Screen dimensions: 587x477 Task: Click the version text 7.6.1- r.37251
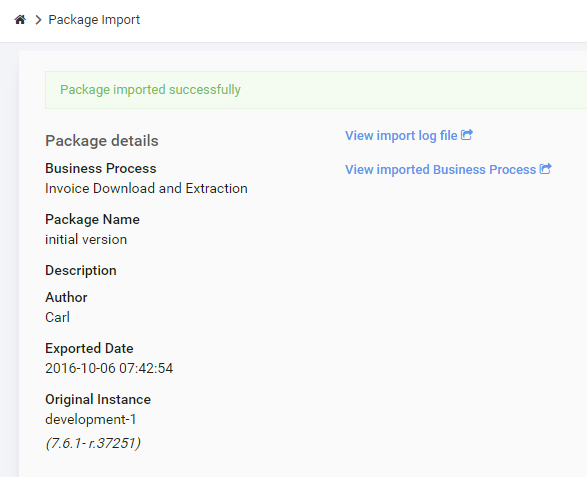click(93, 443)
